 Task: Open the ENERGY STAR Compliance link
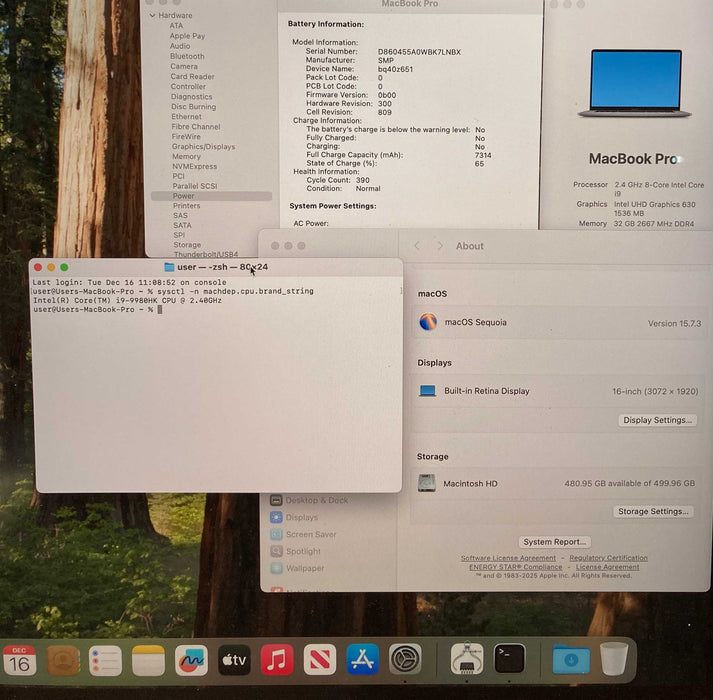click(x=515, y=567)
